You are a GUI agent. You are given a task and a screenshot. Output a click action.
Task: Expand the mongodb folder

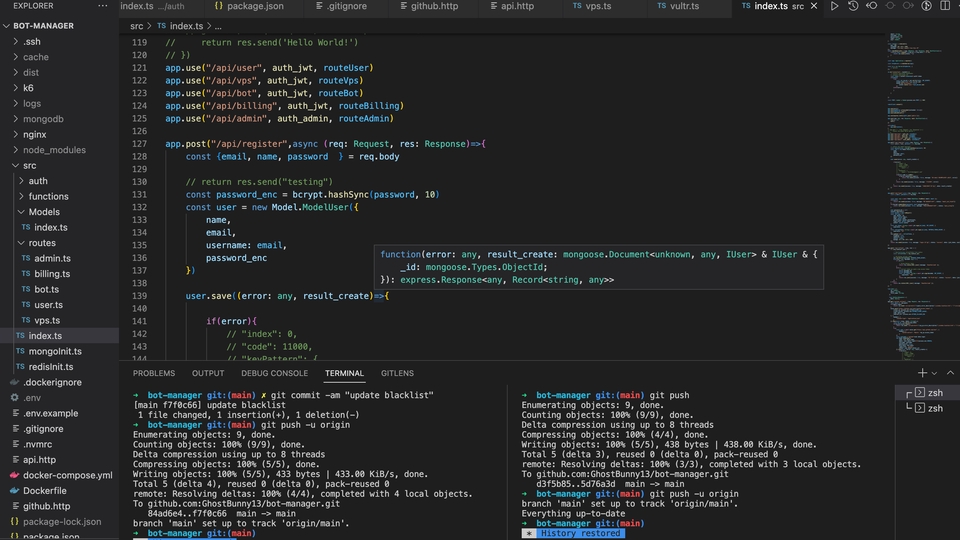[15, 119]
